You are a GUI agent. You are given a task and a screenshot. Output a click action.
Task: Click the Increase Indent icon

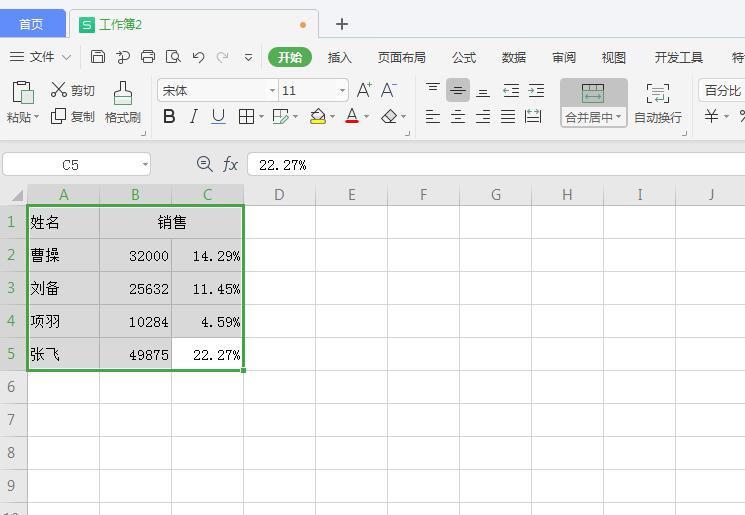click(x=536, y=90)
